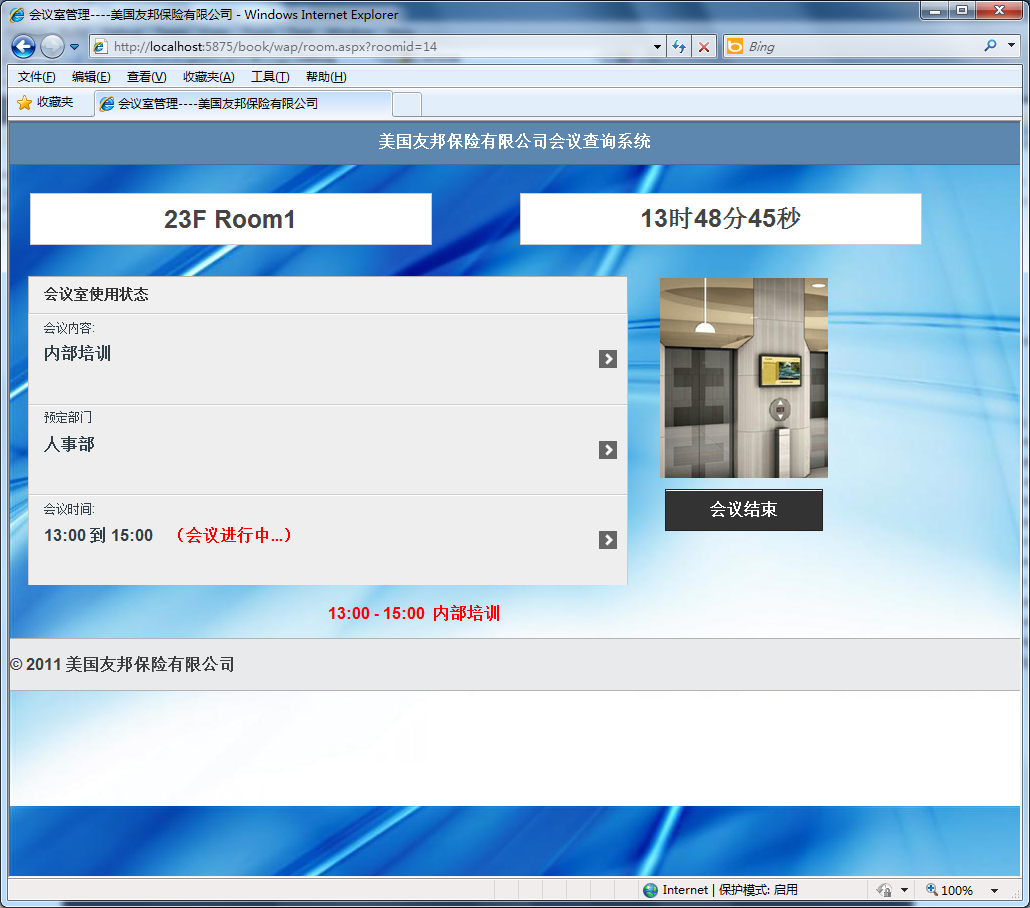The height and width of the screenshot is (908, 1030).
Task: Click the 会议结束 button
Action: (x=744, y=510)
